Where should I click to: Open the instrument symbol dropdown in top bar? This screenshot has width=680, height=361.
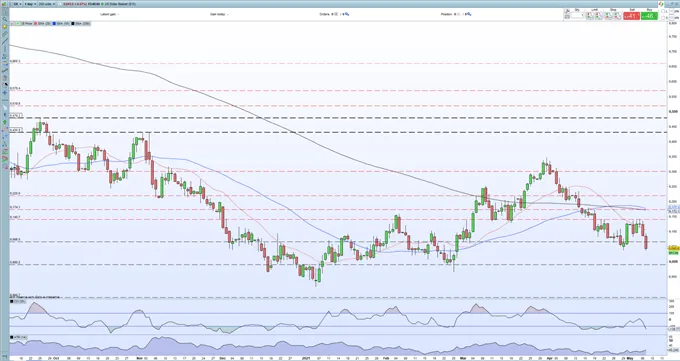tap(17, 4)
